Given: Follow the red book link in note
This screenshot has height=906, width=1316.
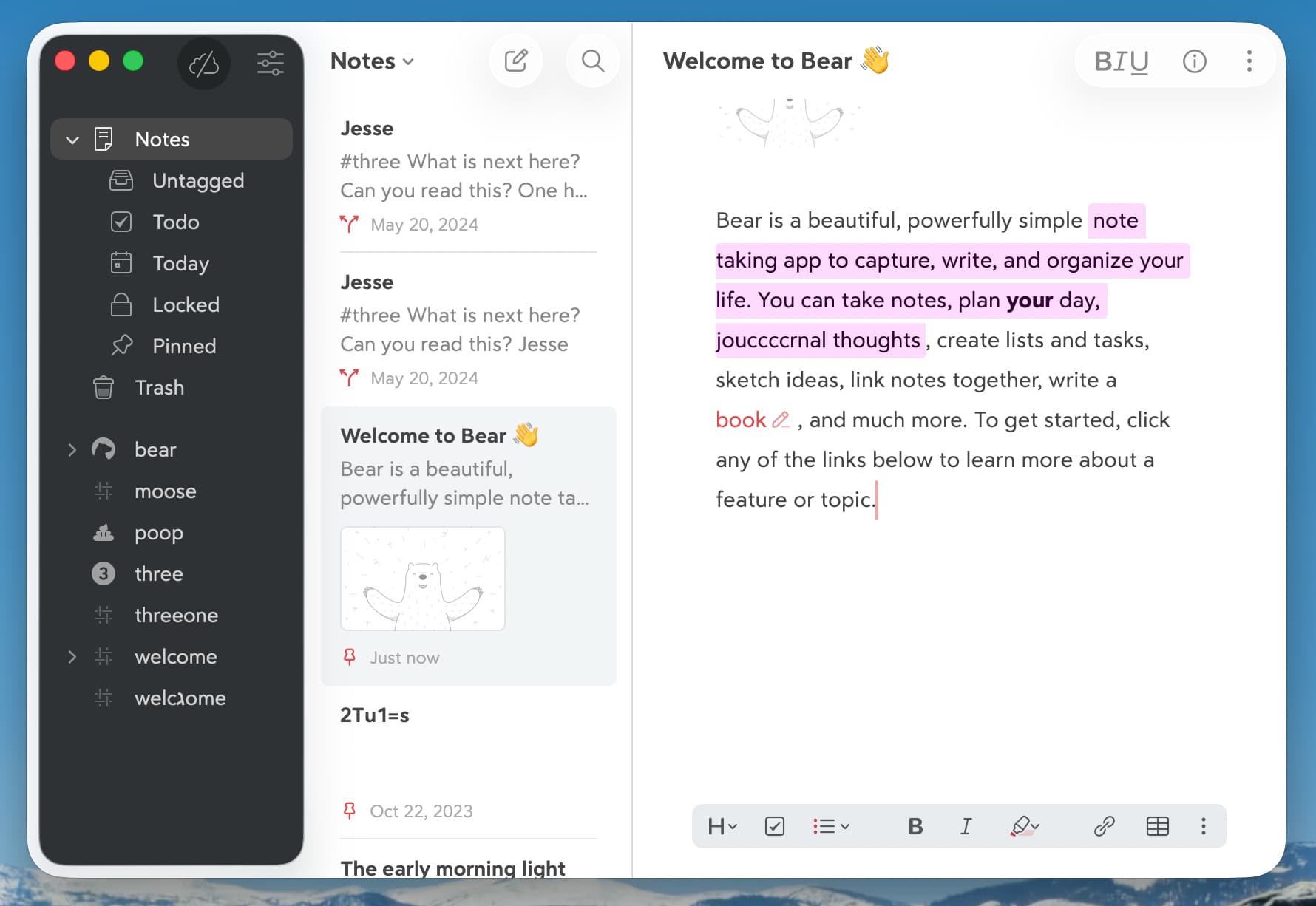Looking at the screenshot, I should coord(741,420).
